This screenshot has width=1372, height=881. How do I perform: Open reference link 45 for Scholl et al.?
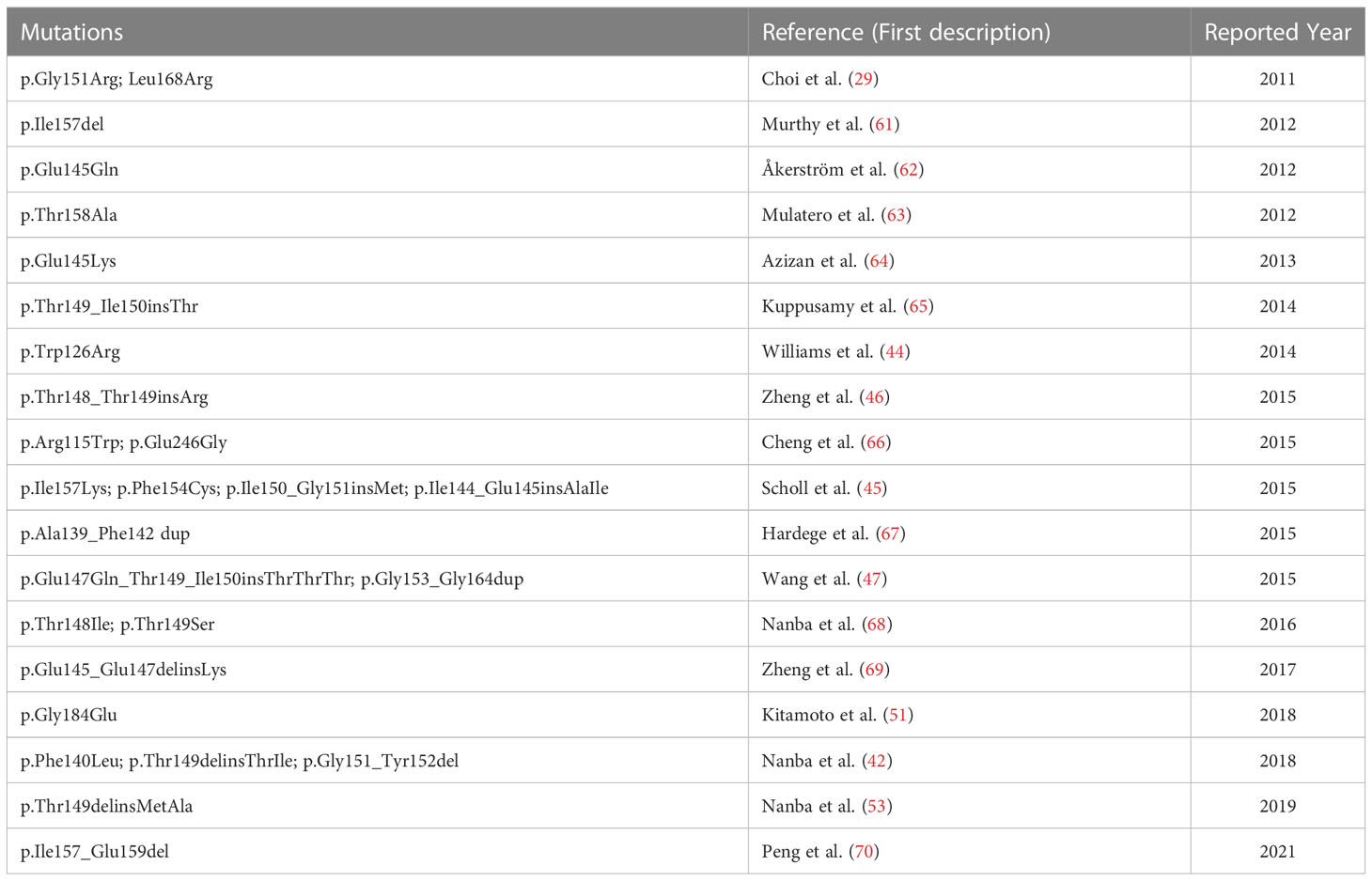pos(872,488)
